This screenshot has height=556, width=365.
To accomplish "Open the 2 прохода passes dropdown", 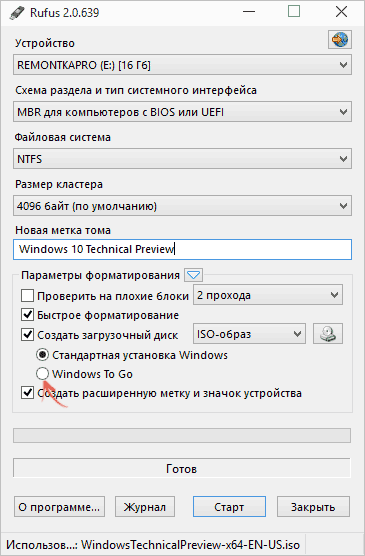I will 268,295.
